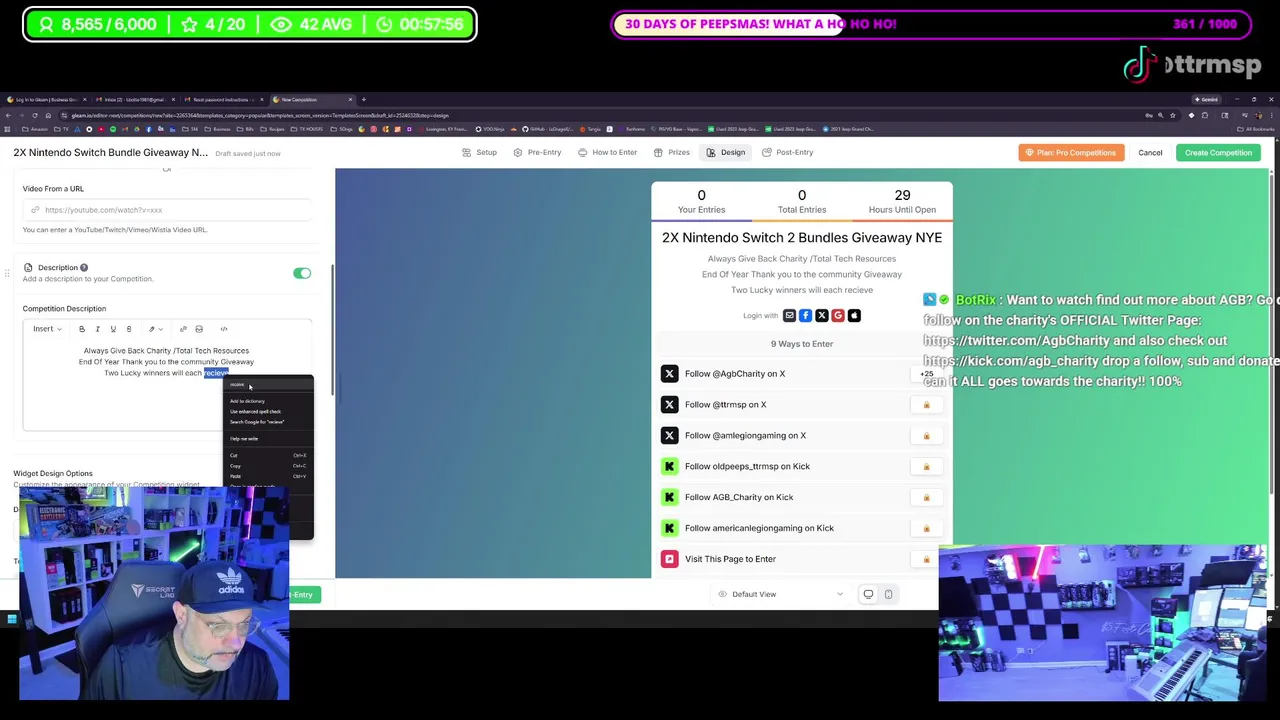The width and height of the screenshot is (1280, 720).
Task: Click lock icon of Follow americanlegiongaming row
Action: coord(926,528)
